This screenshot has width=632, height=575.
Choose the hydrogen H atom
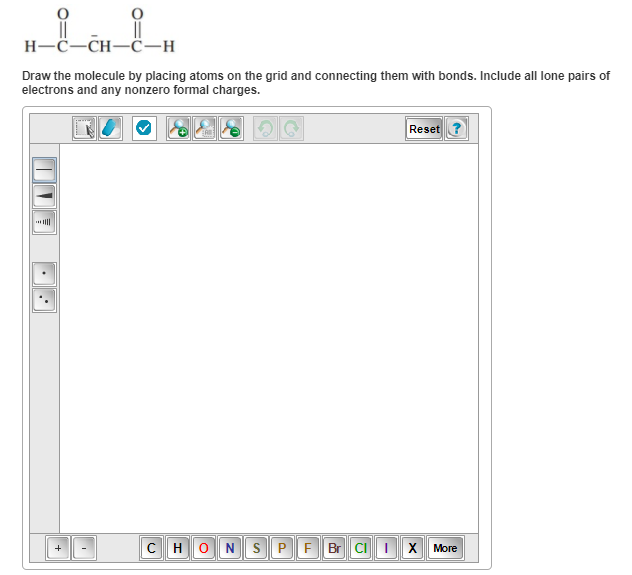point(178,548)
